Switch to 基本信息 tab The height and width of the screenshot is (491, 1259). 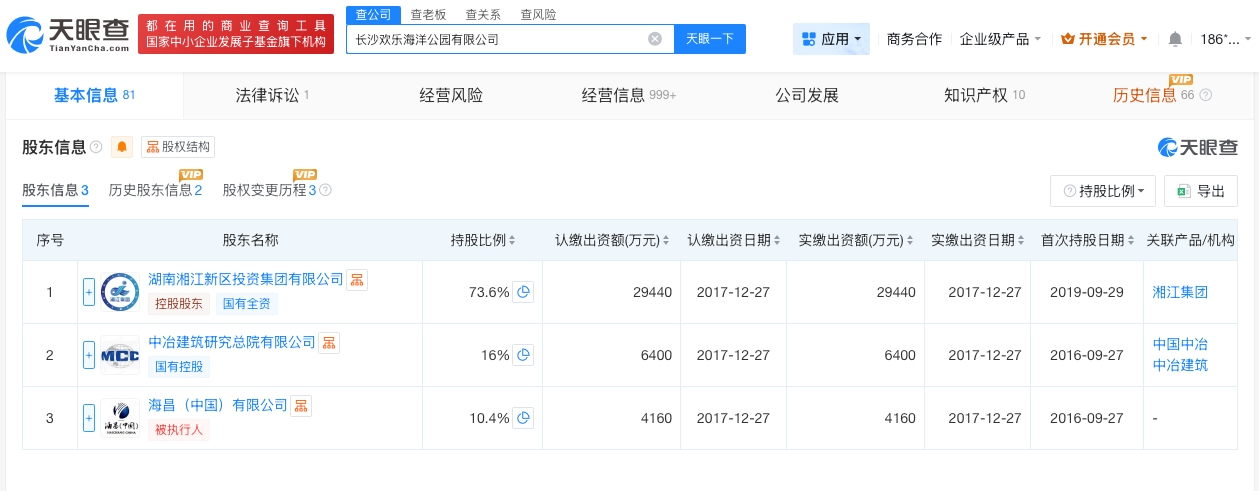[94, 95]
